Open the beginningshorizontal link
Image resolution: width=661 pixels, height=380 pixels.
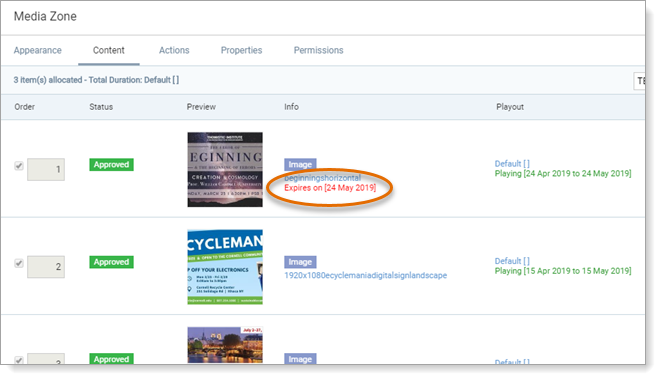click(322, 178)
